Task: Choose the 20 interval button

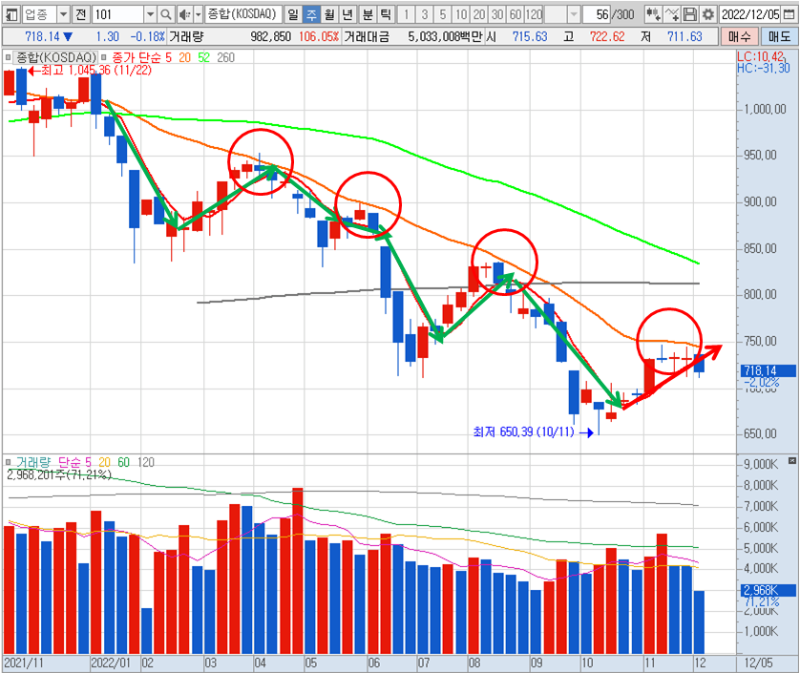Action: point(479,14)
